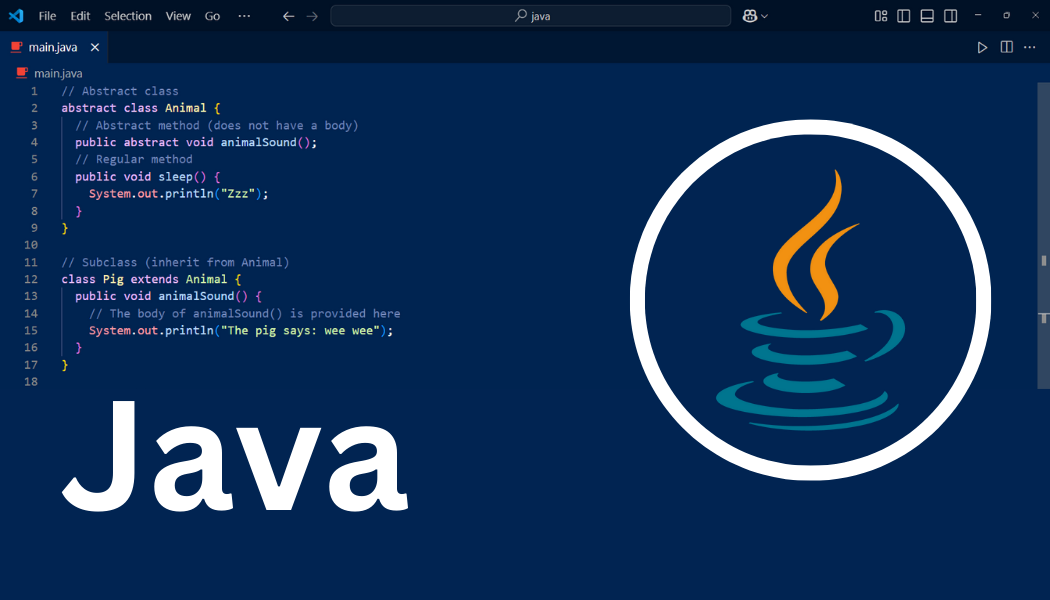
Task: Click the comment '// Abstract class'
Action: tap(120, 91)
